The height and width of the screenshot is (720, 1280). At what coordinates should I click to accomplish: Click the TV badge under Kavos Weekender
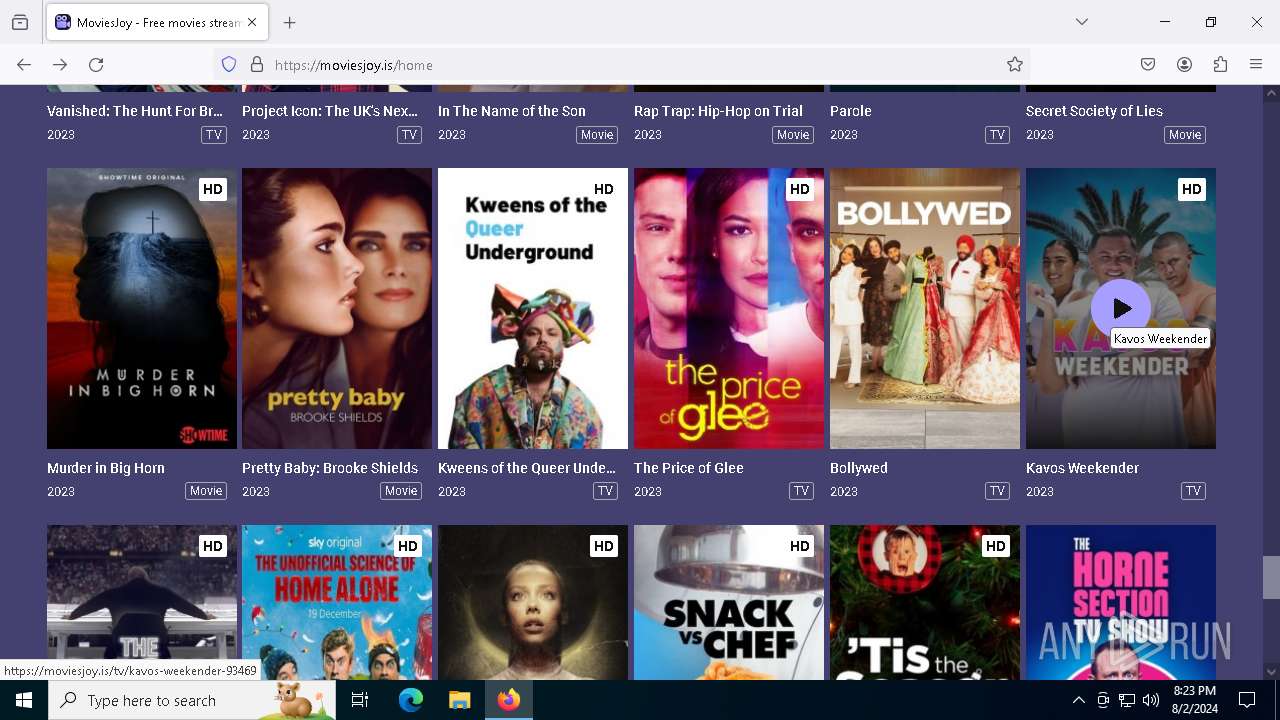tap(1193, 491)
